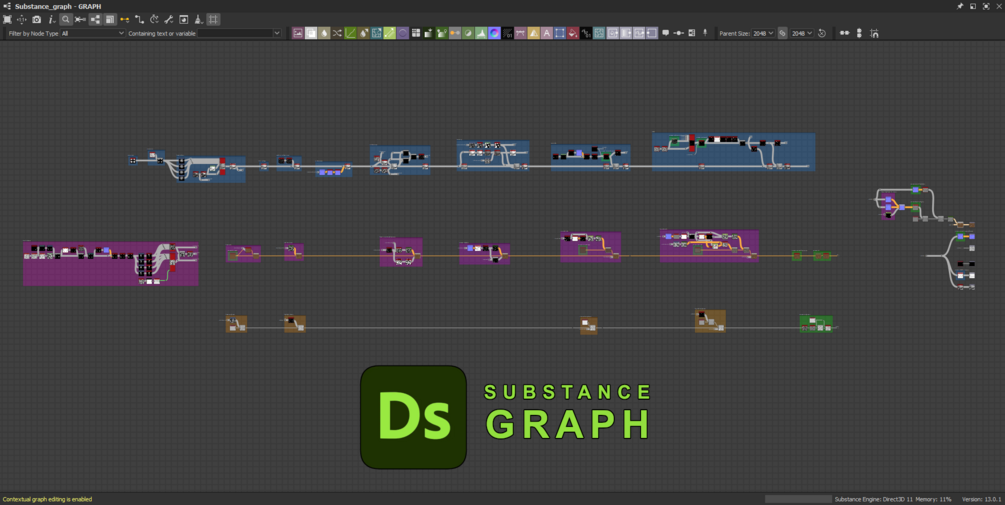1005x505 pixels.
Task: Undock the graph panel to floating window
Action: point(972,6)
